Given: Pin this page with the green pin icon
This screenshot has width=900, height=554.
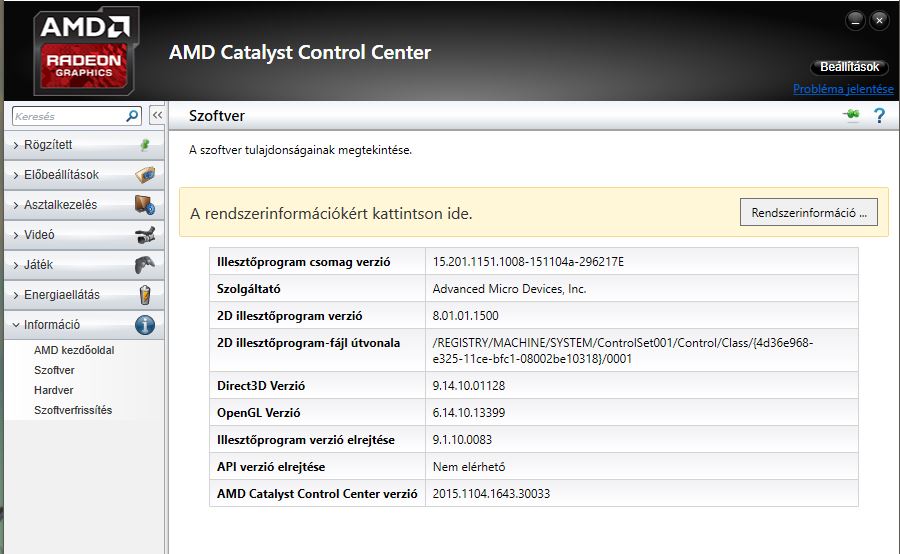Looking at the screenshot, I should (851, 115).
